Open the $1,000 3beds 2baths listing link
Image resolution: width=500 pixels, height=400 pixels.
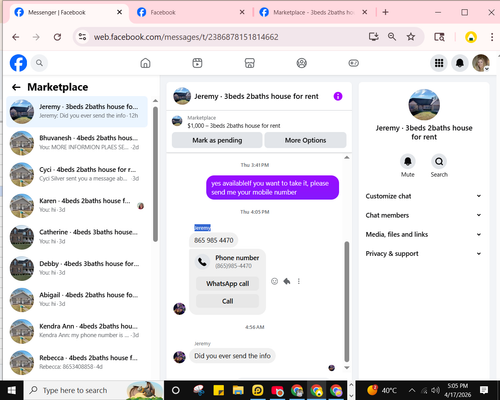tap(233, 126)
